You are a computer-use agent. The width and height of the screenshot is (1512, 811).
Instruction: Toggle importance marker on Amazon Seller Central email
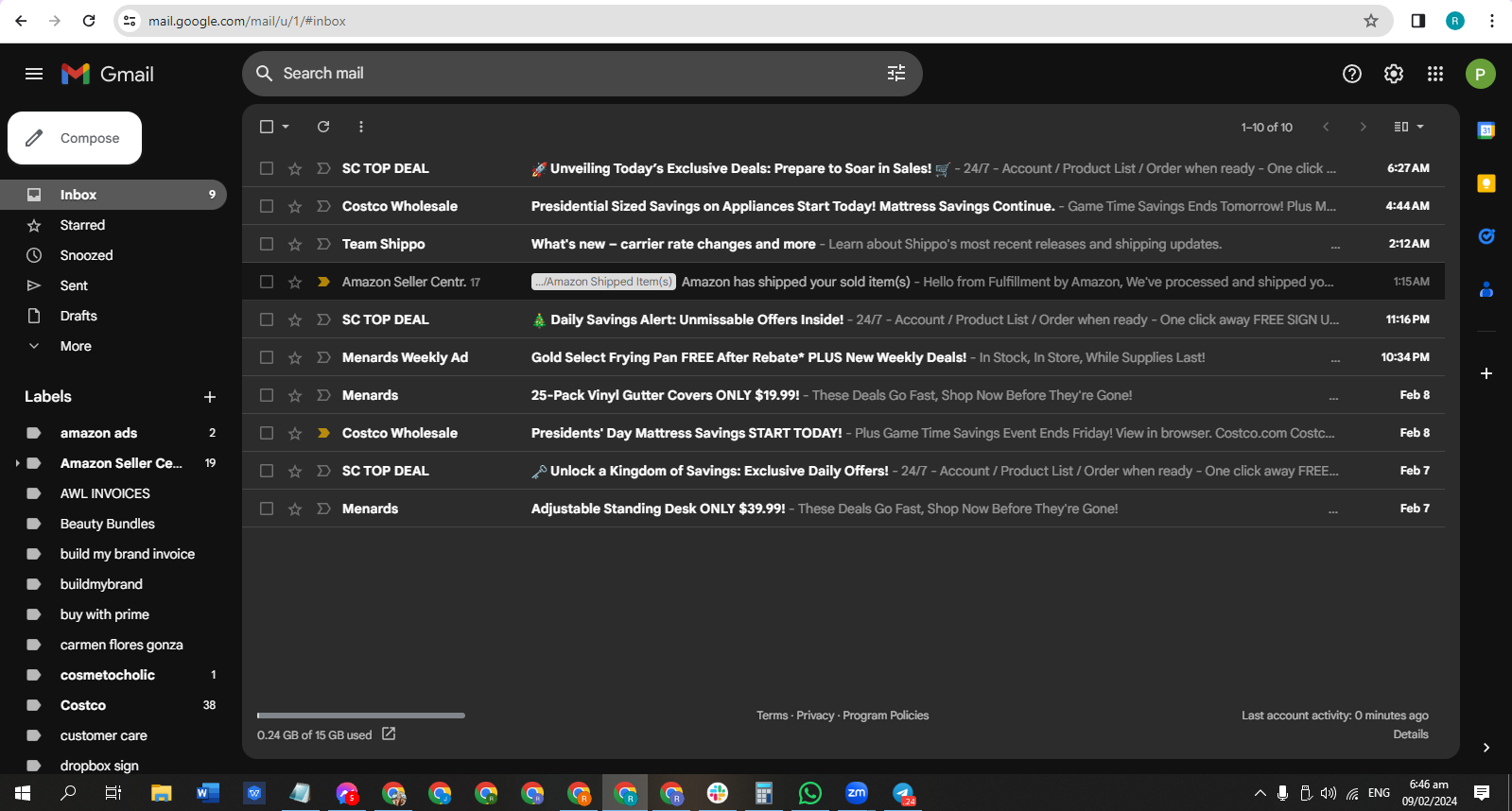tap(323, 282)
